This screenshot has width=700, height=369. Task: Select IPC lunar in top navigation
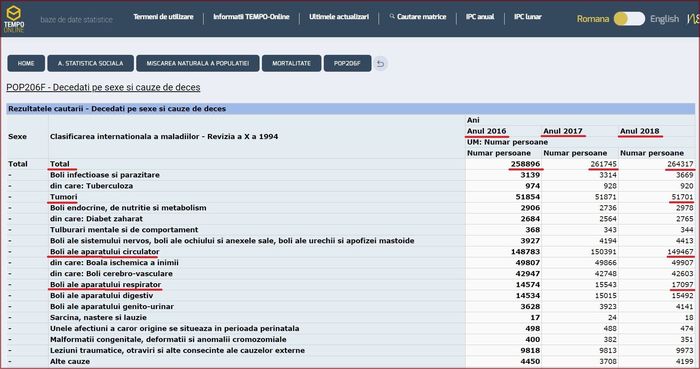click(x=528, y=17)
